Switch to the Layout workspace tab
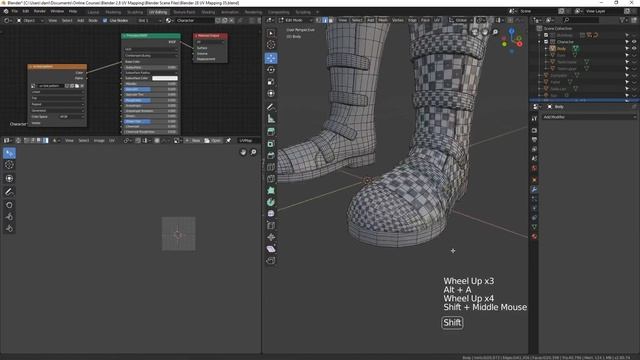The image size is (640, 360). coord(93,12)
